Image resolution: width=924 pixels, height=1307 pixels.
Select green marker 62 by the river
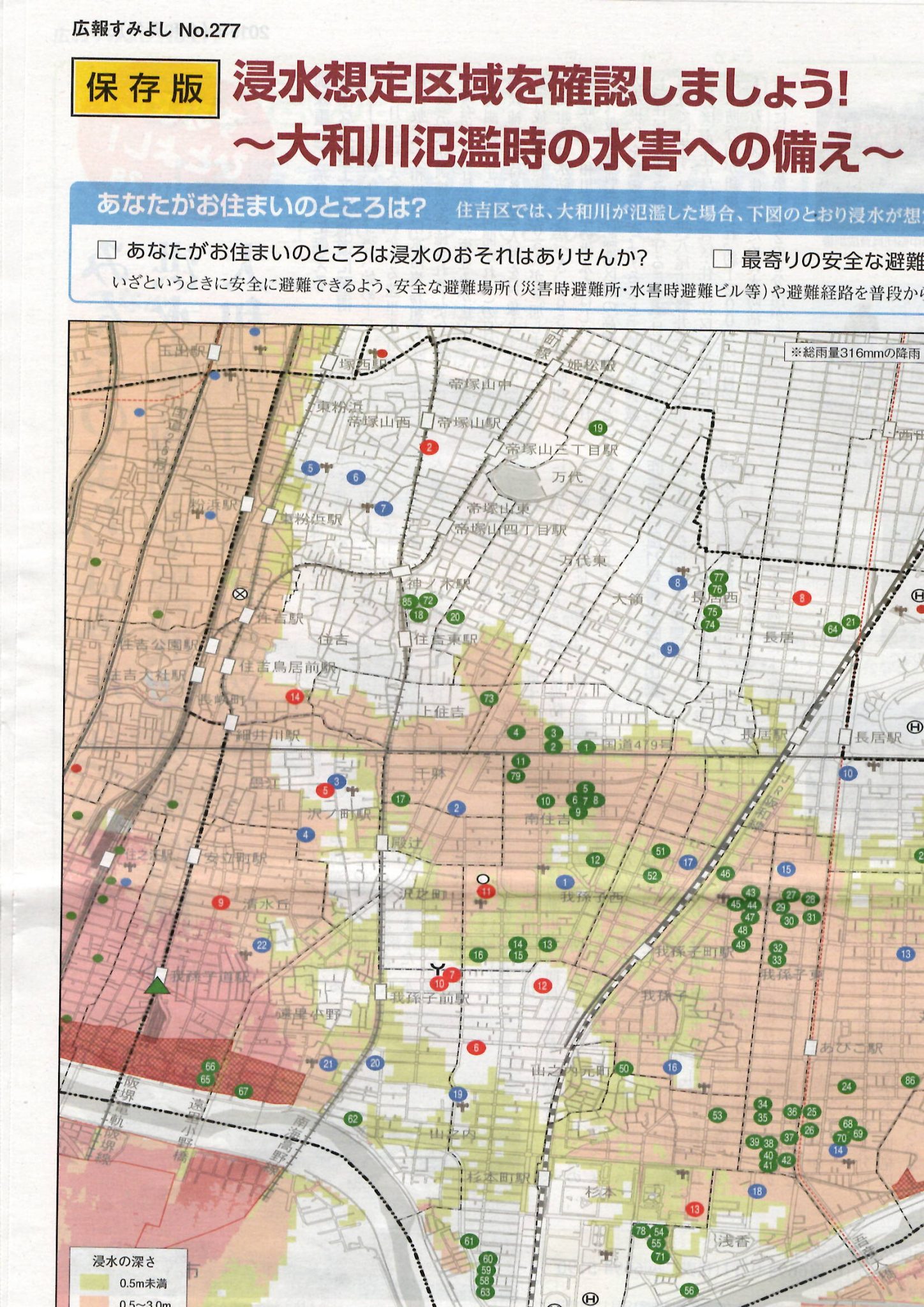point(353,1118)
